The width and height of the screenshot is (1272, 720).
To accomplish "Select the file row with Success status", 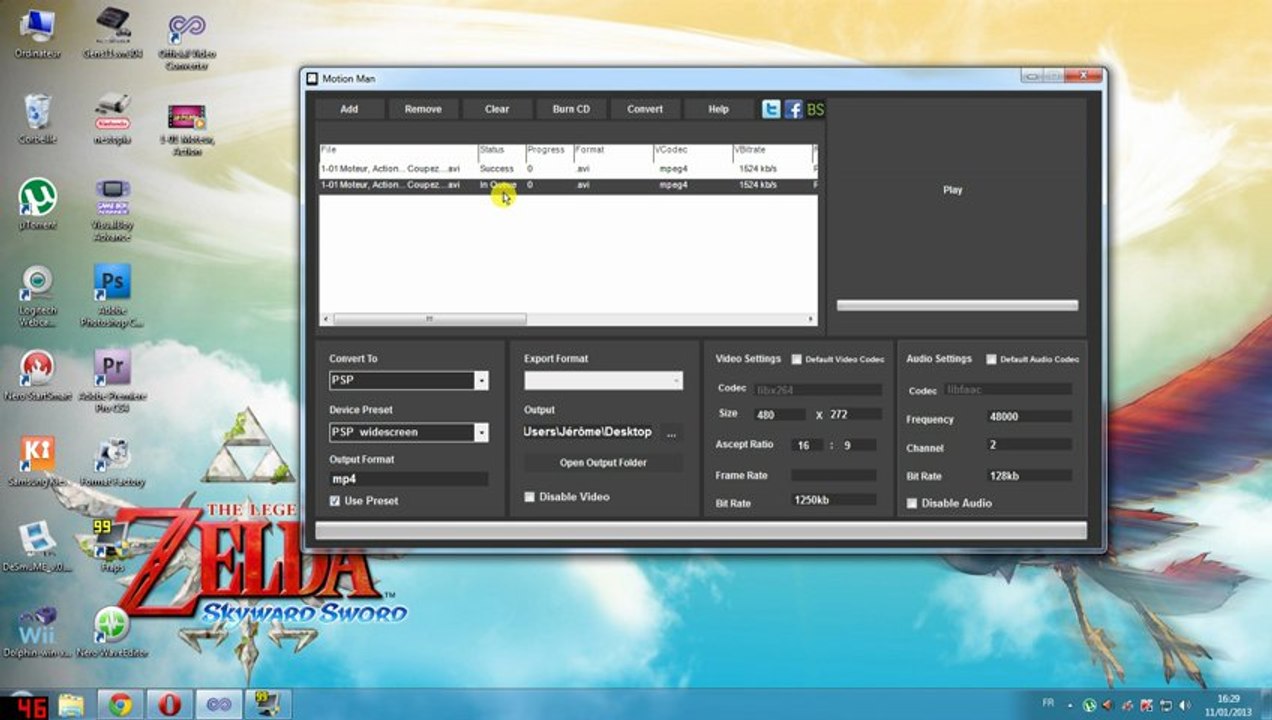I will click(568, 169).
